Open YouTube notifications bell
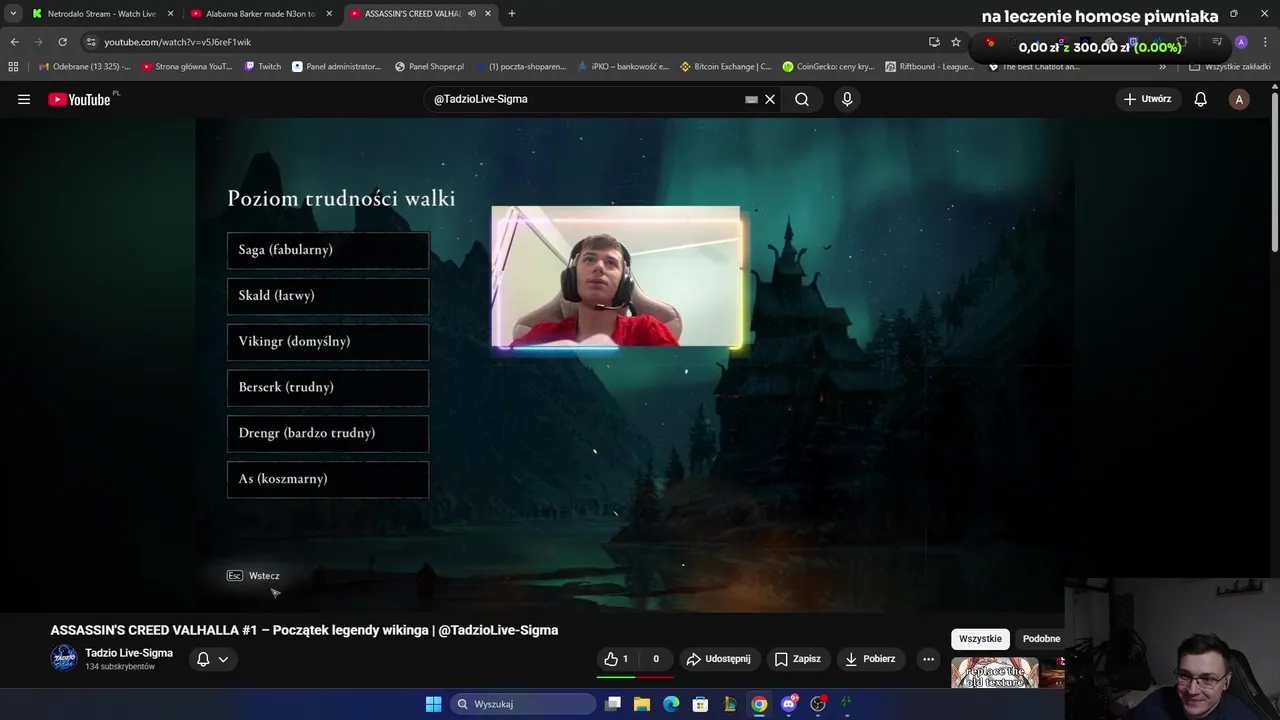This screenshot has height=720, width=1280. click(x=1201, y=99)
